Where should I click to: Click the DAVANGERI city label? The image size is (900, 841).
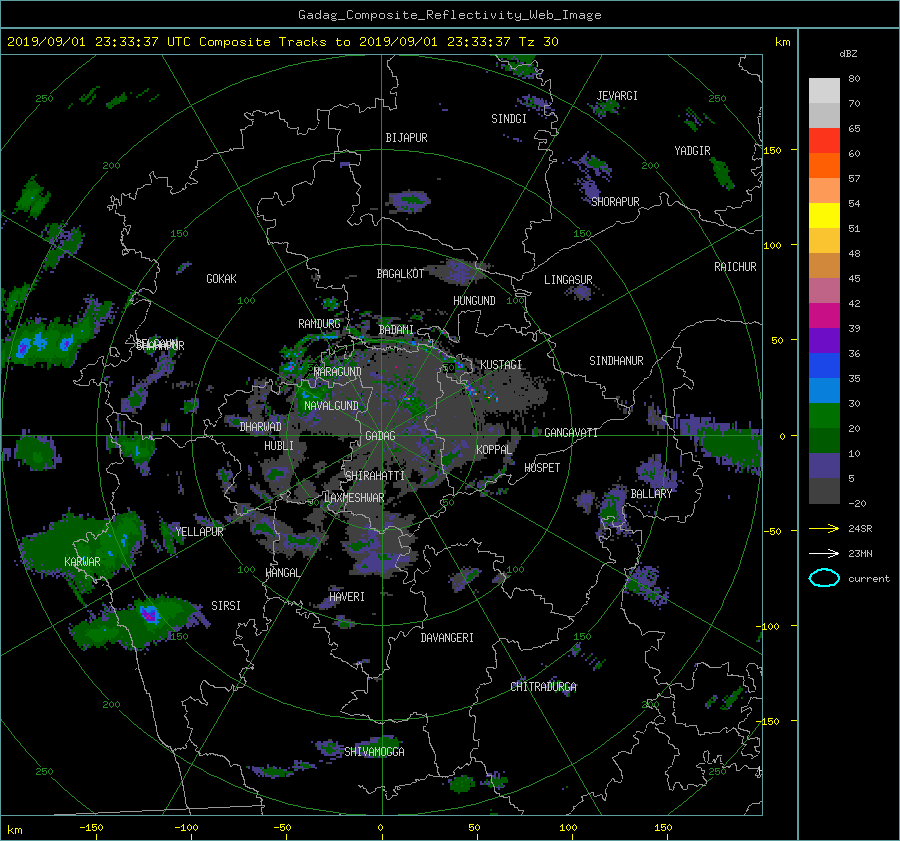(447, 638)
